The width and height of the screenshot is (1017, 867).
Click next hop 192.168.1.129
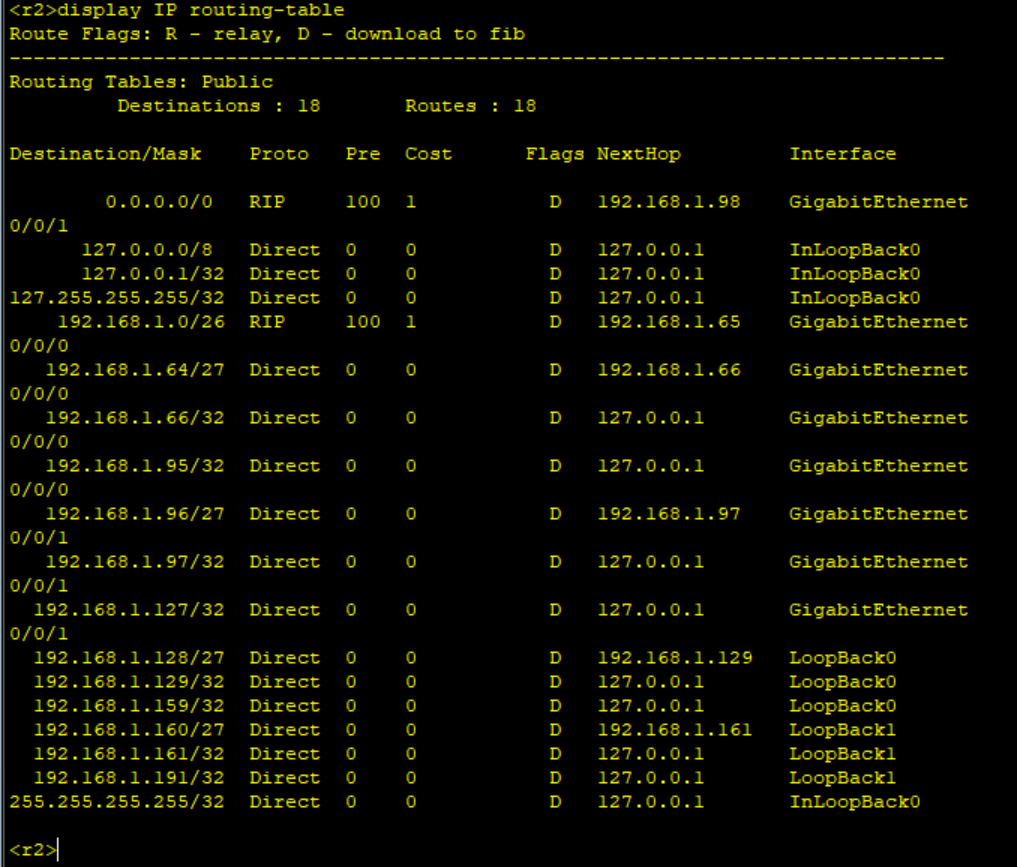coord(675,658)
